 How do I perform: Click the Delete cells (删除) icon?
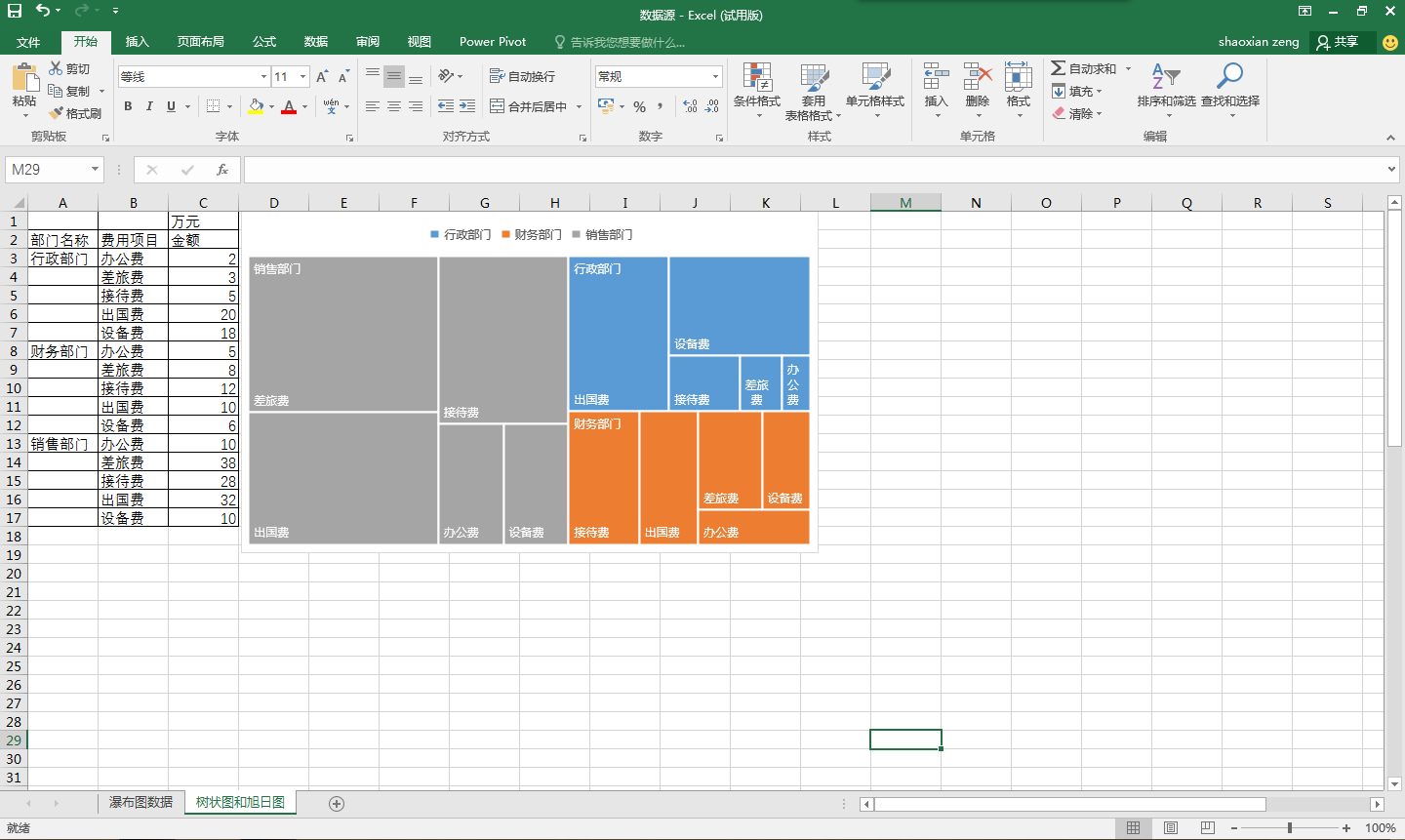coord(978,77)
